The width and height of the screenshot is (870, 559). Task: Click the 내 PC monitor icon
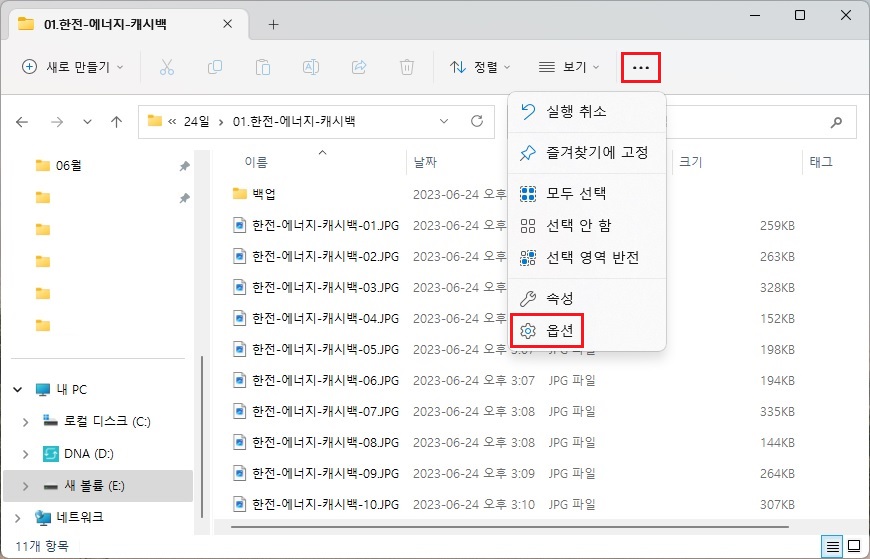coord(43,390)
